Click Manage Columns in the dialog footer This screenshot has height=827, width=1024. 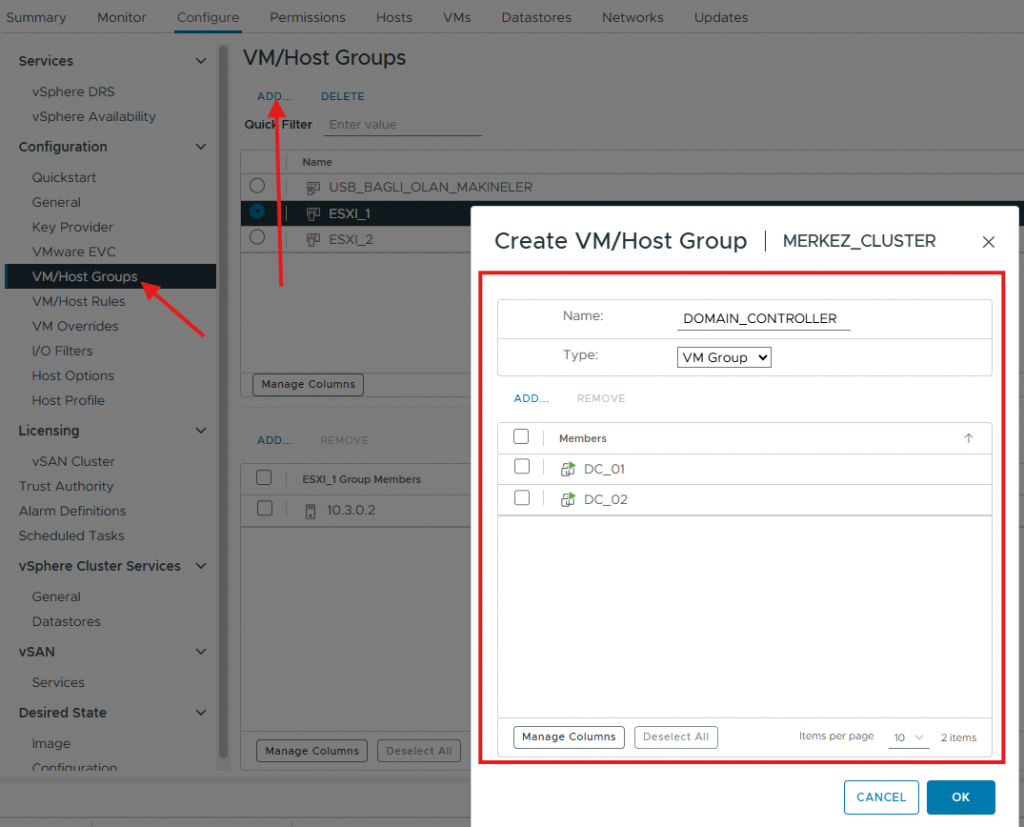[569, 737]
